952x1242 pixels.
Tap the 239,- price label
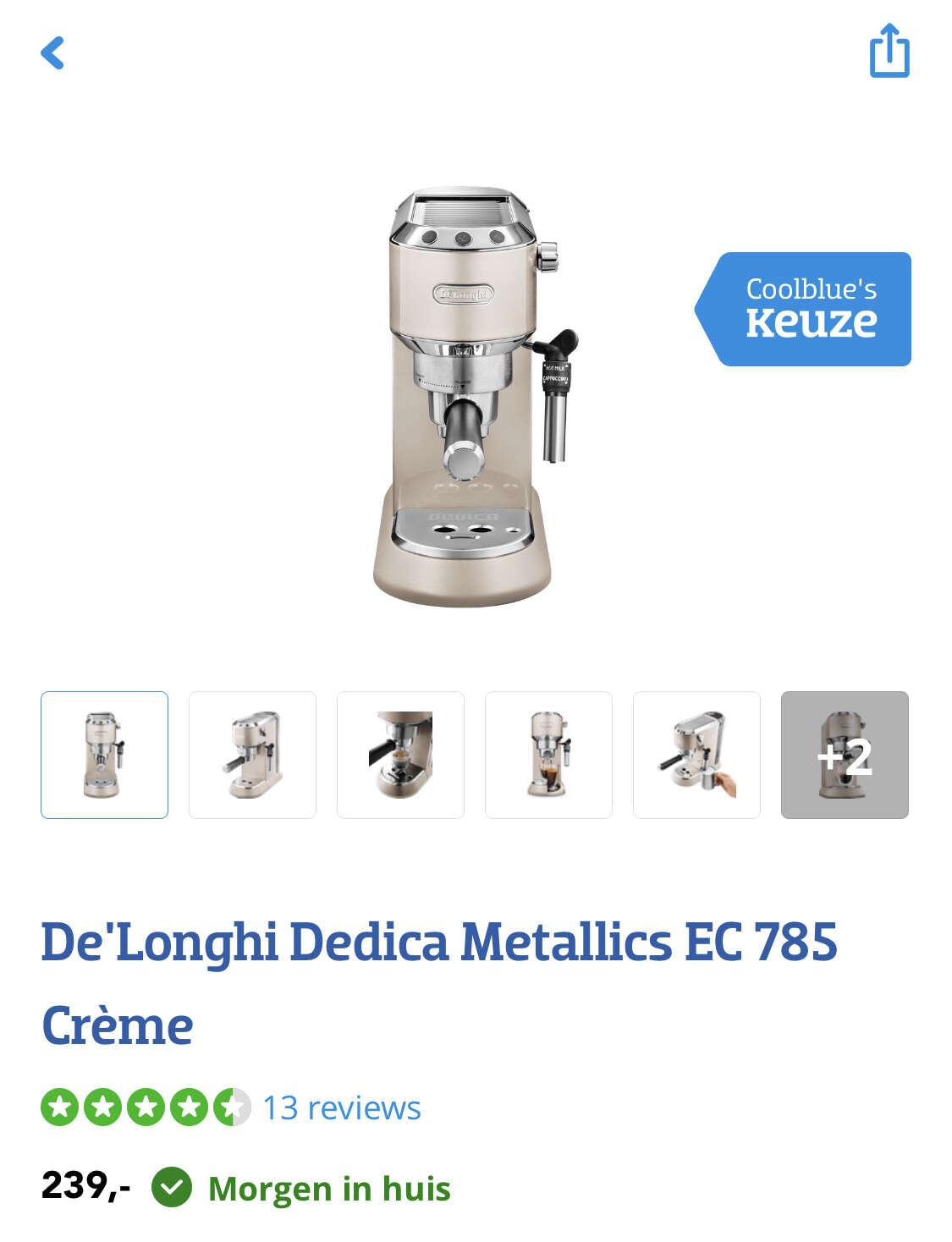(85, 1186)
